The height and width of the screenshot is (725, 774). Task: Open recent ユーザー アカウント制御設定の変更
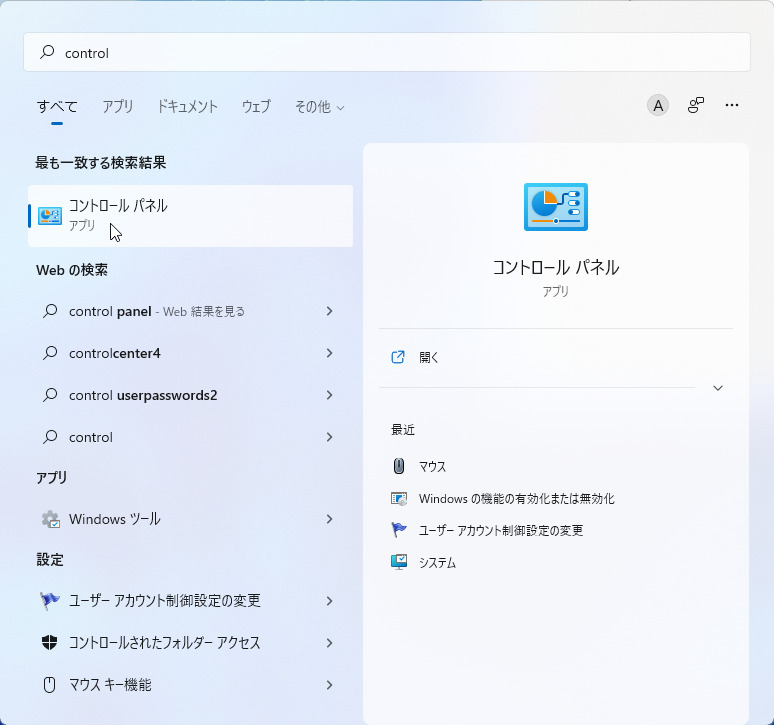(501, 531)
